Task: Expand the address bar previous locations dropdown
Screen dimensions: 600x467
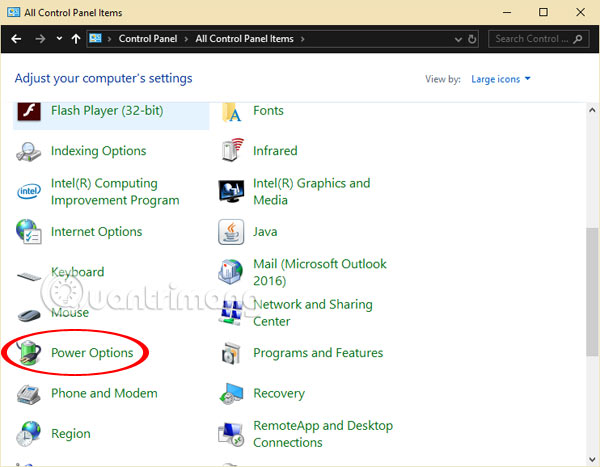Action: 458,39
